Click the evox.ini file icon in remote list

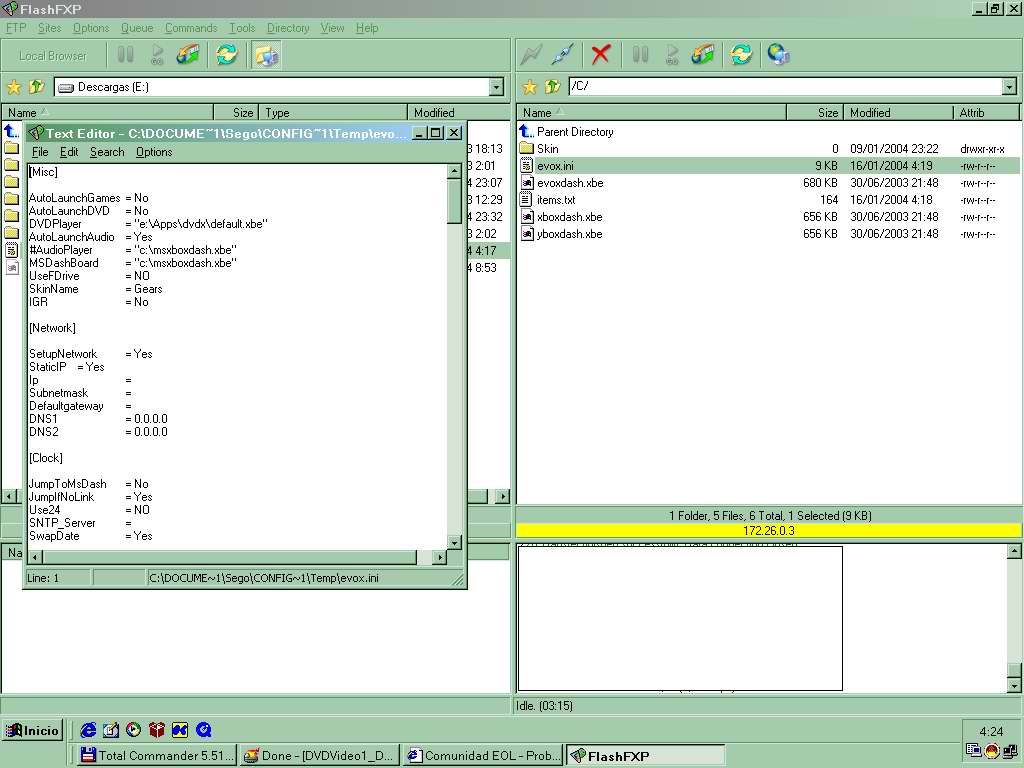(x=526, y=166)
